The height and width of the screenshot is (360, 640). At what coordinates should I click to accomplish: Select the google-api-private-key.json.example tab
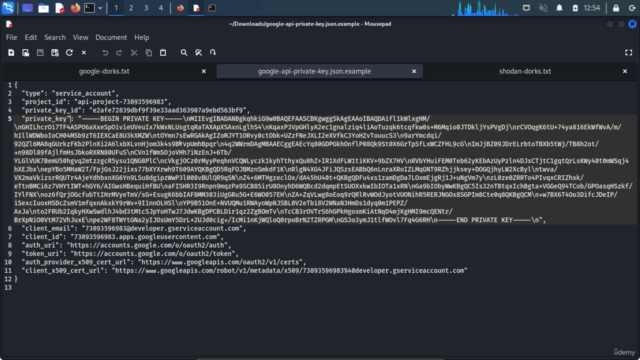314,71
